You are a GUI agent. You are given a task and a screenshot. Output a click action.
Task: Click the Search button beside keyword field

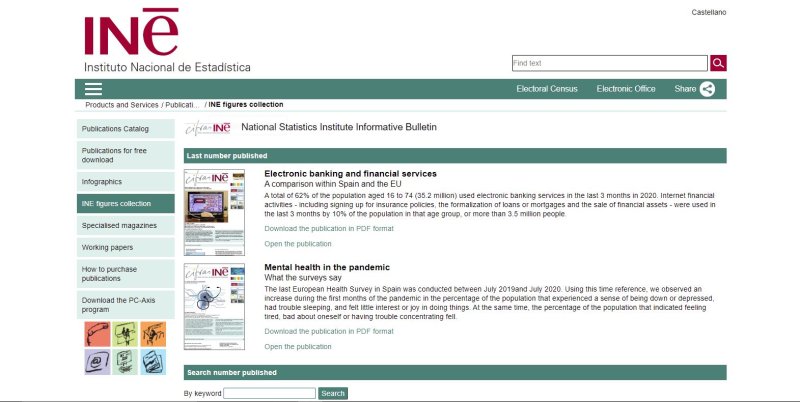click(x=332, y=394)
